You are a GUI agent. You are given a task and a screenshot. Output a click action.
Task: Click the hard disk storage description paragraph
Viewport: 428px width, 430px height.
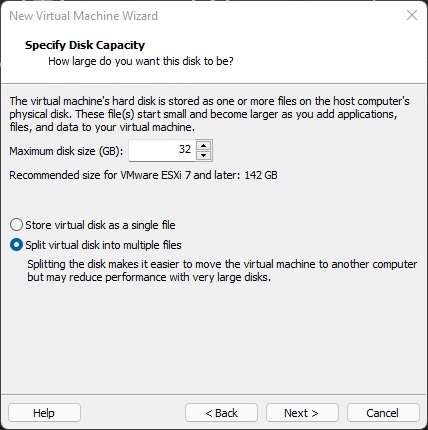(209, 114)
